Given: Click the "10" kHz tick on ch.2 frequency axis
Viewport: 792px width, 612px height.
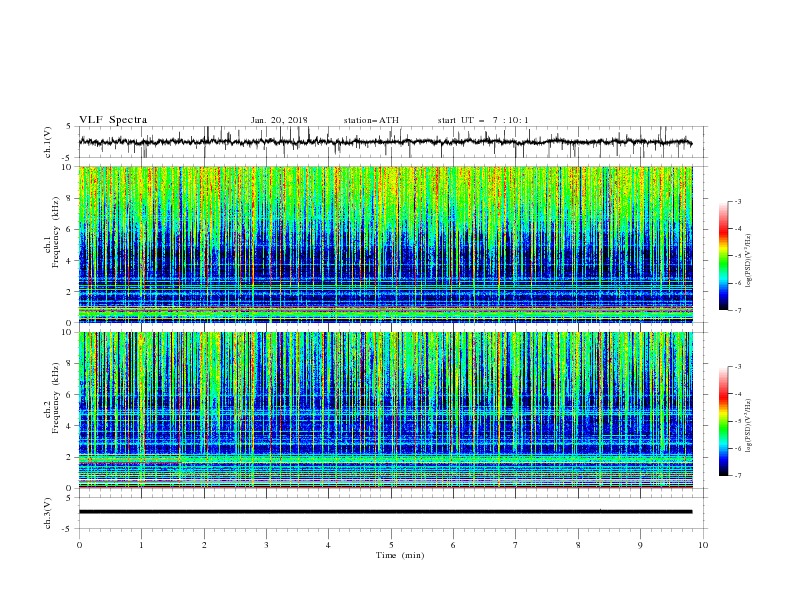Looking at the screenshot, I should click(68, 332).
